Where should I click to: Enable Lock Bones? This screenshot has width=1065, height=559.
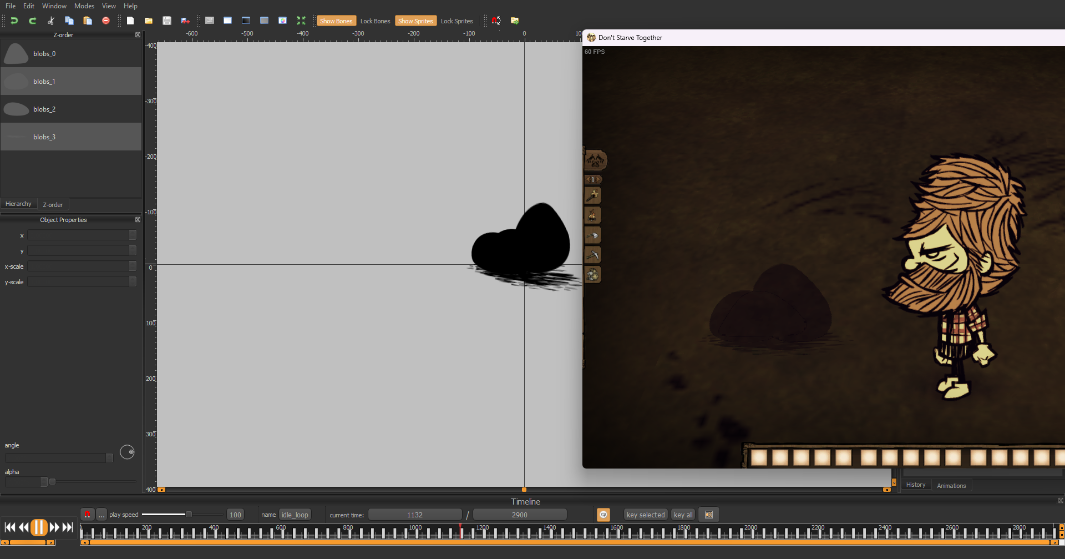coord(375,20)
